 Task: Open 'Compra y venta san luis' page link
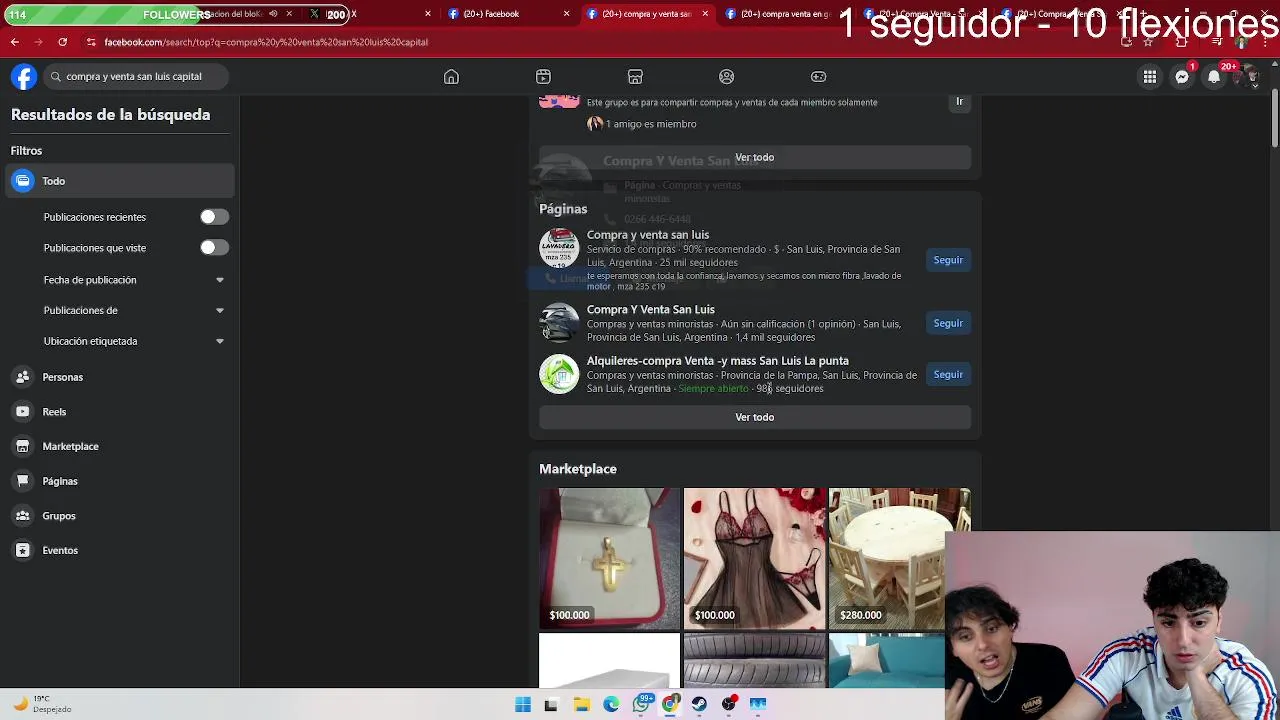(648, 235)
